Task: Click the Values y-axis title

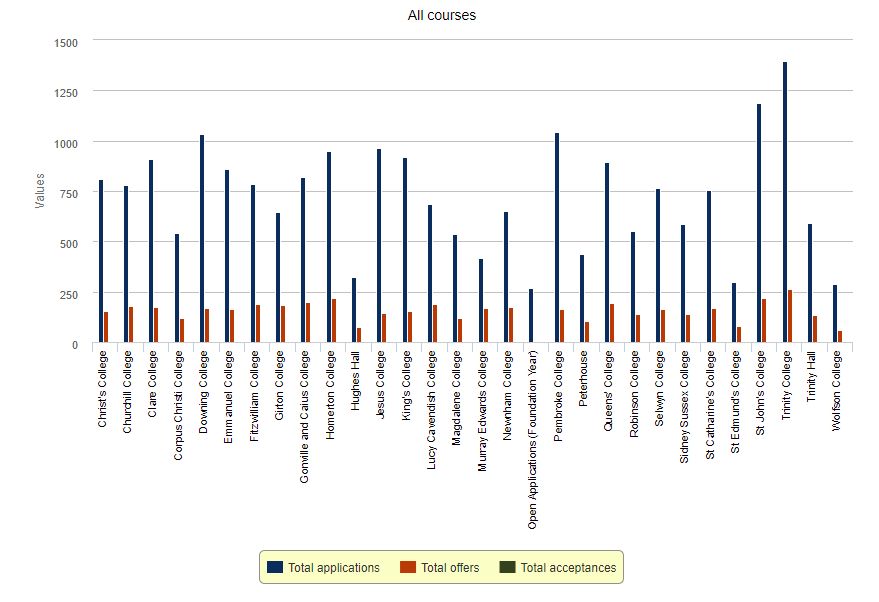Action: [x=40, y=190]
